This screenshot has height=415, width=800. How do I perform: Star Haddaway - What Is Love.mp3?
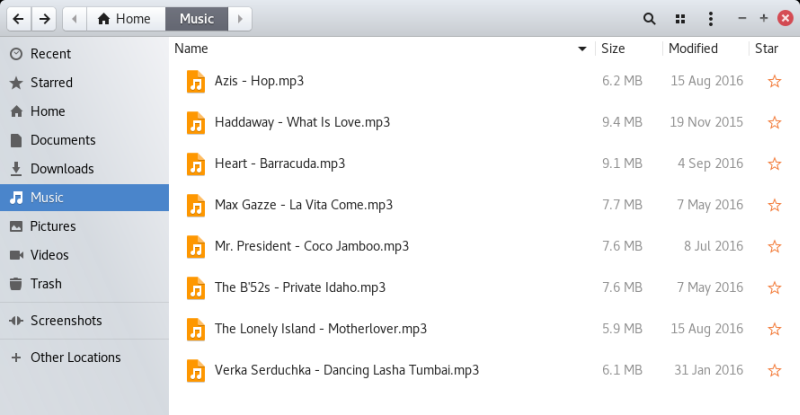pyautogui.click(x=774, y=123)
